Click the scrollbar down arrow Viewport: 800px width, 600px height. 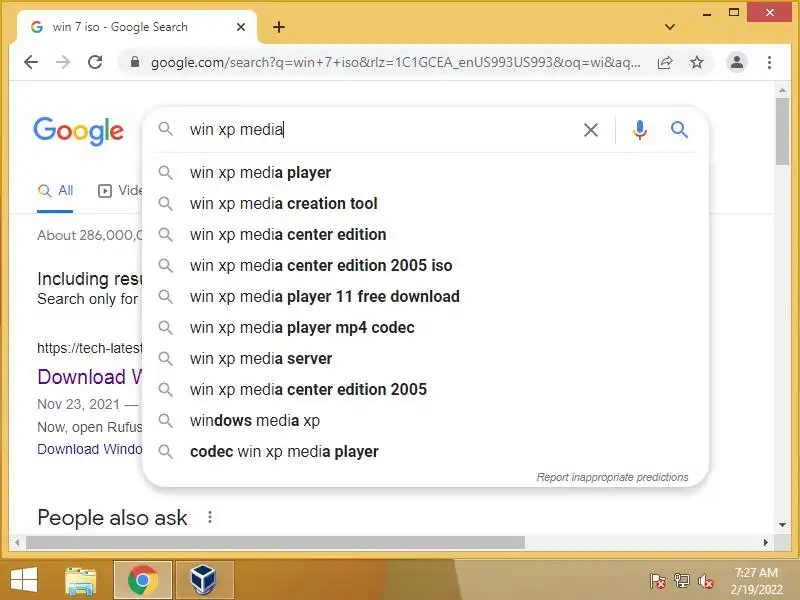point(782,524)
